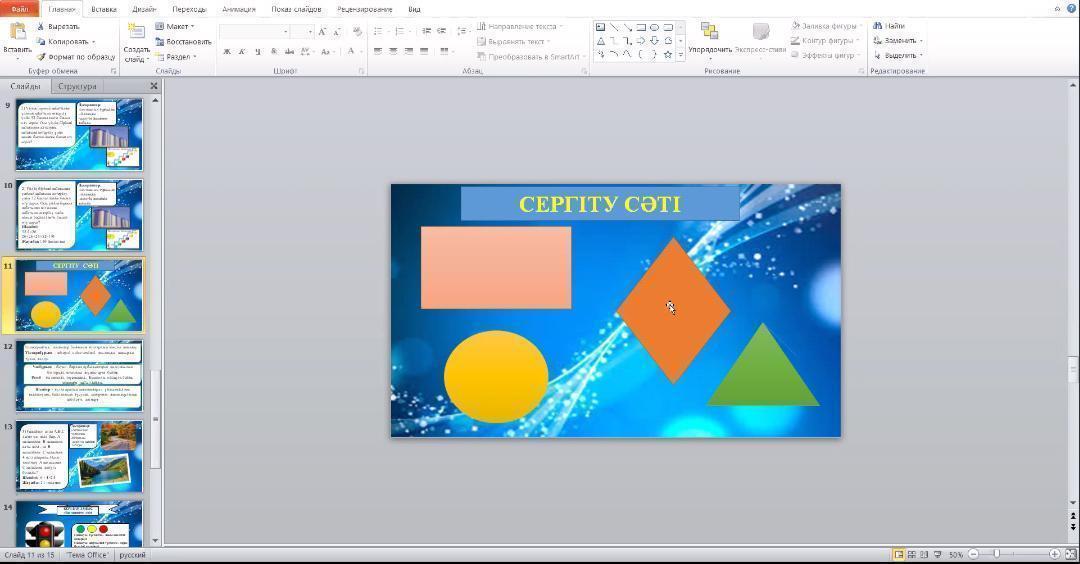Viewport: 1080px width, 564px height.
Task: Click the Файл (File) button
Action: 20,9
